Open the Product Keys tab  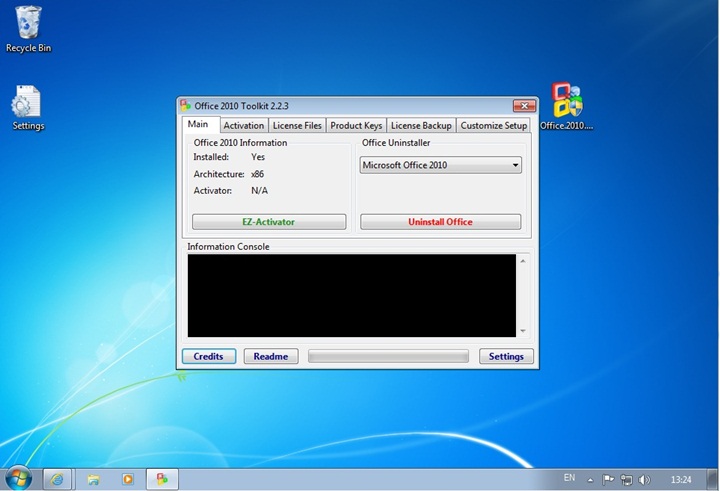point(356,125)
